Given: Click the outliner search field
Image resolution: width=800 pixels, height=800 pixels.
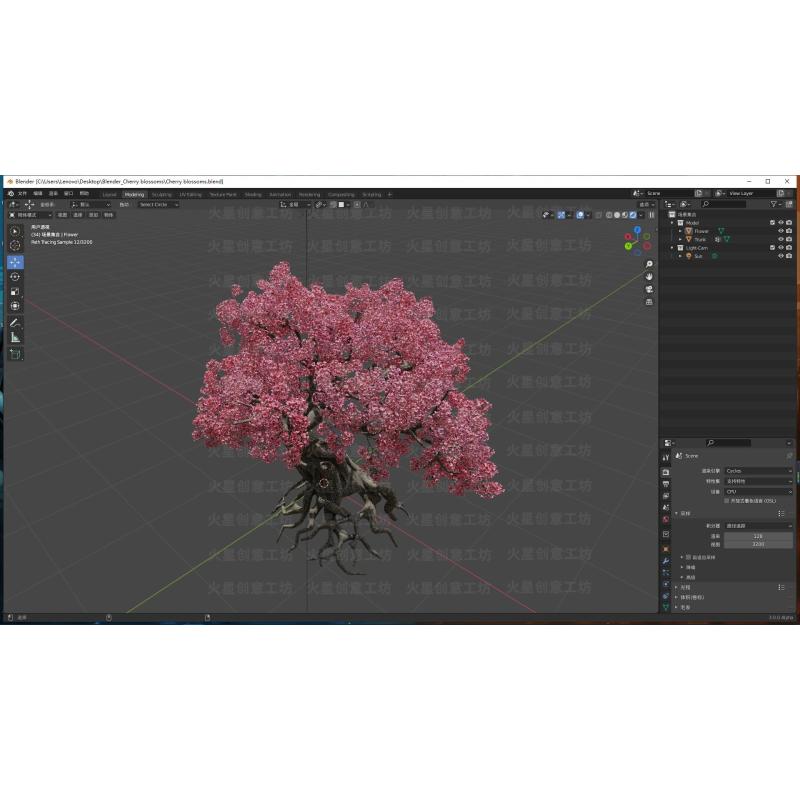Looking at the screenshot, I should point(724,204).
